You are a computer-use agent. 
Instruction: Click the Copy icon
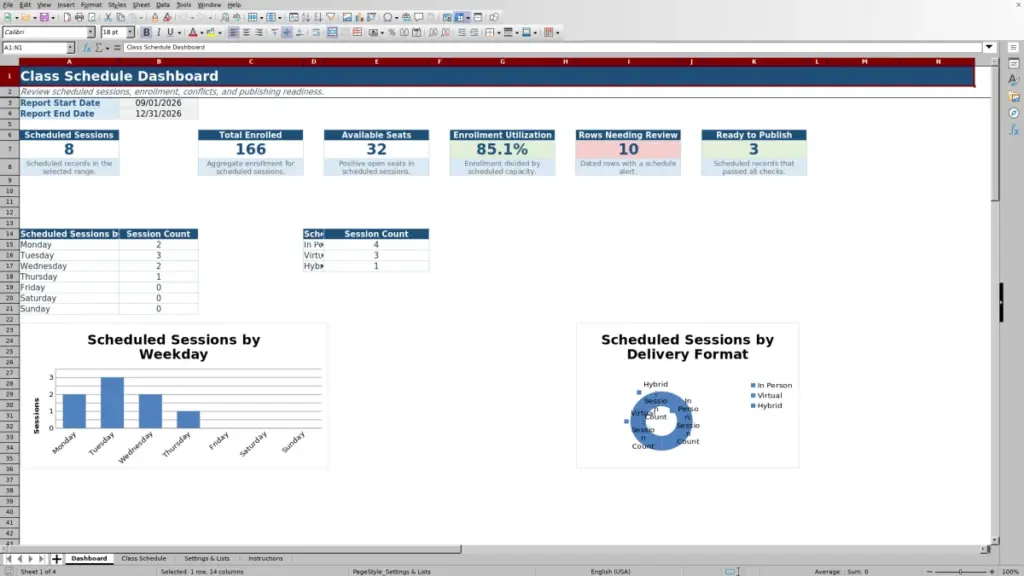(x=120, y=17)
